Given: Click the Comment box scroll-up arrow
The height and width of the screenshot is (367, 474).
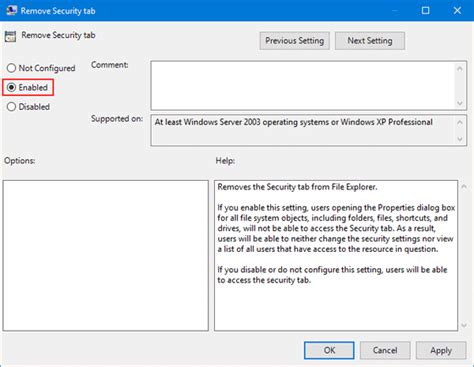Looking at the screenshot, I should click(460, 69).
